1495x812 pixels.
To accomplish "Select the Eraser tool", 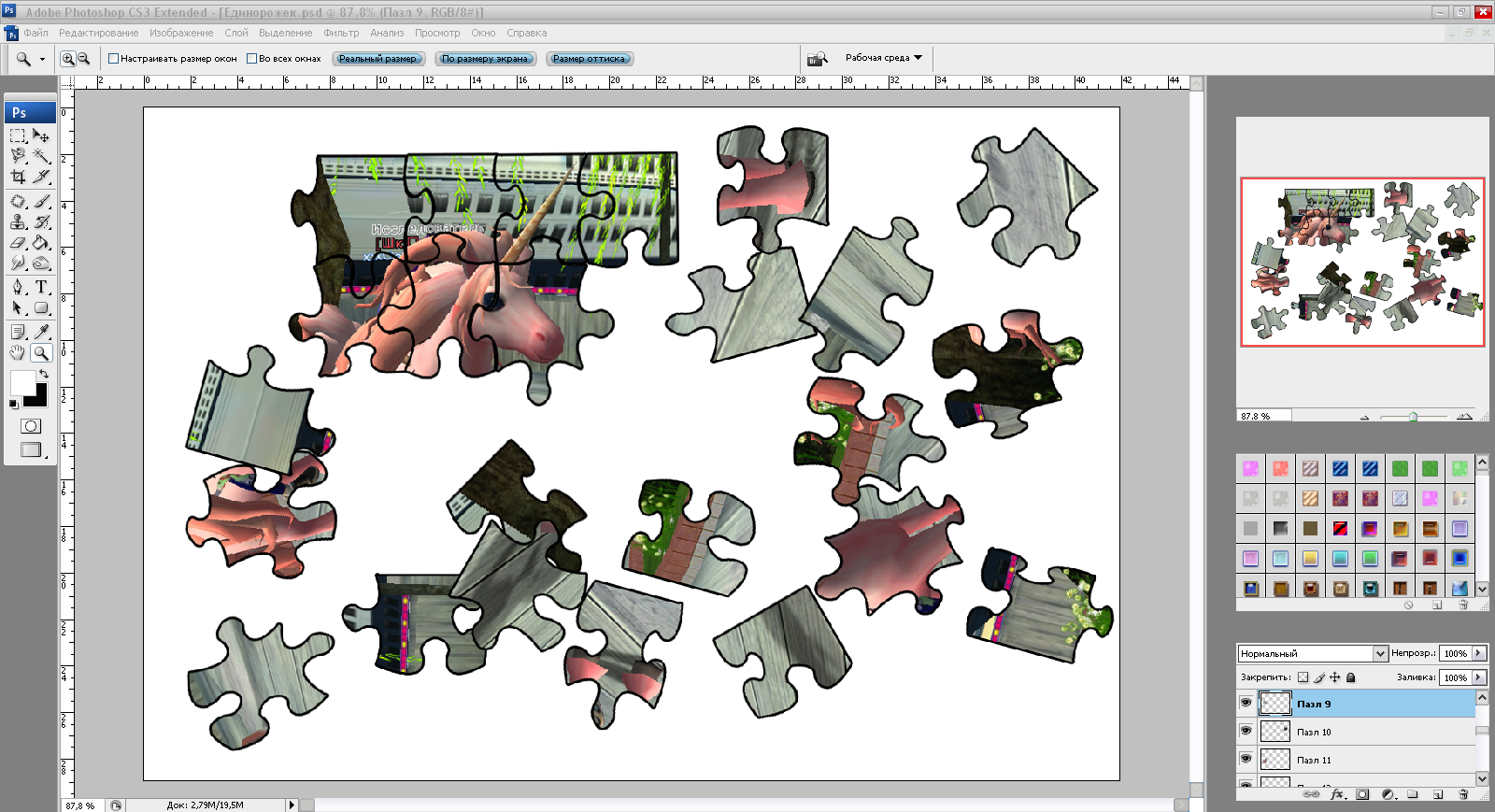I will point(18,242).
